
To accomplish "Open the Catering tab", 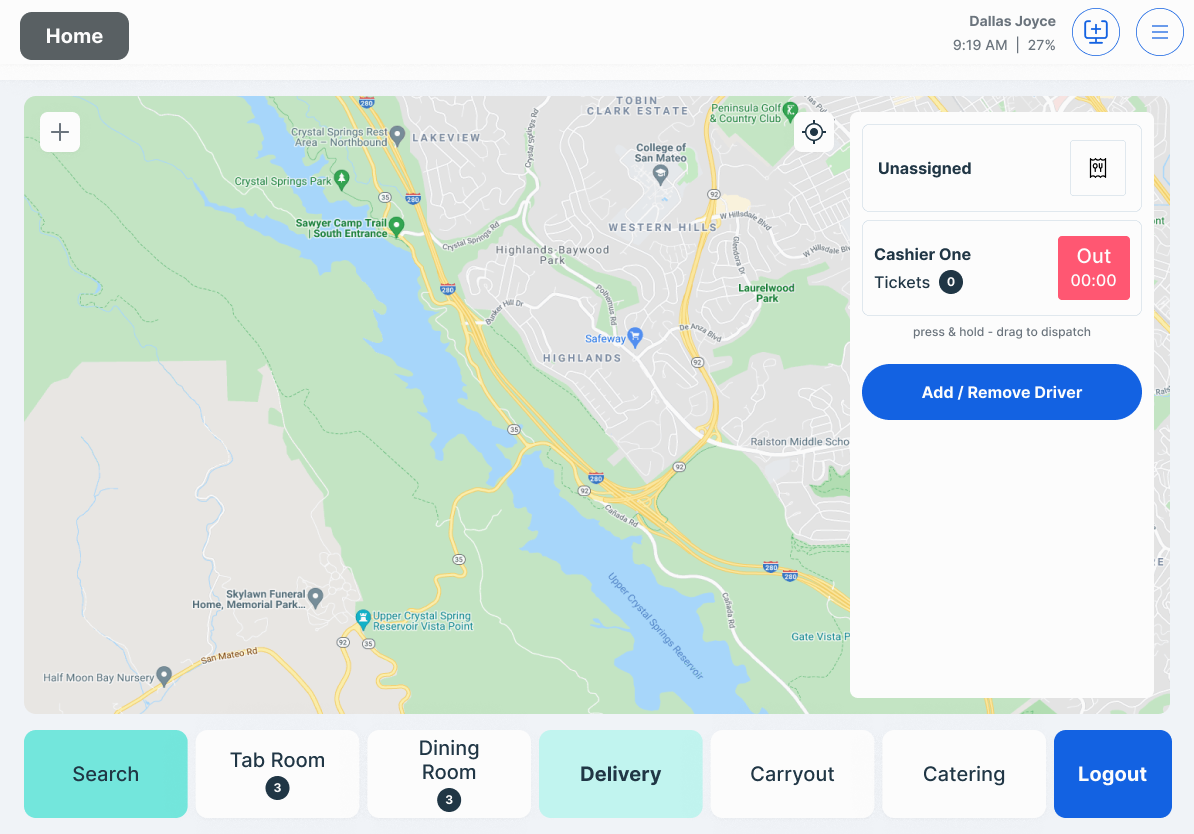I will 963,774.
